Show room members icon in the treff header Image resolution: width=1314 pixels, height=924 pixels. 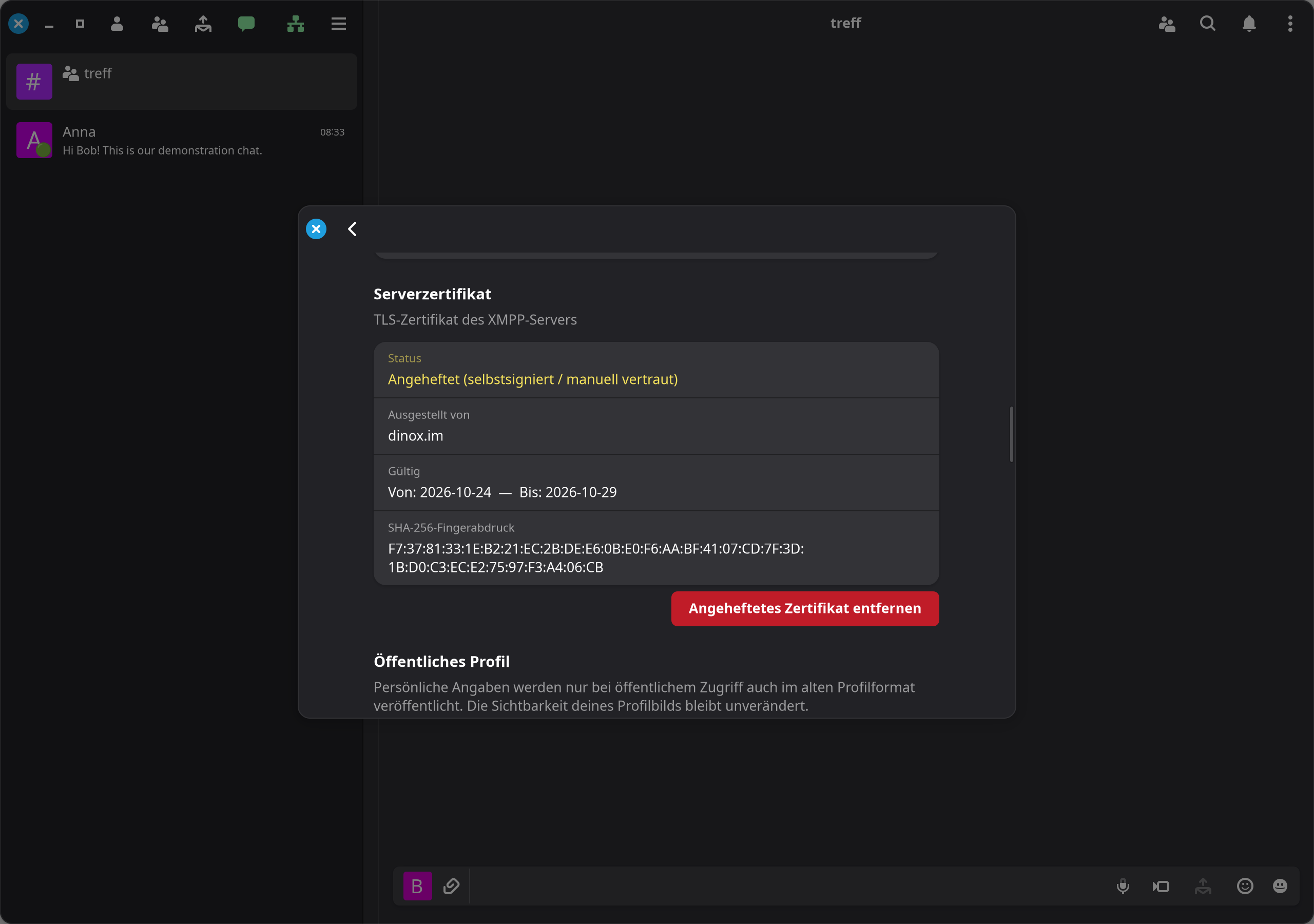[1166, 24]
